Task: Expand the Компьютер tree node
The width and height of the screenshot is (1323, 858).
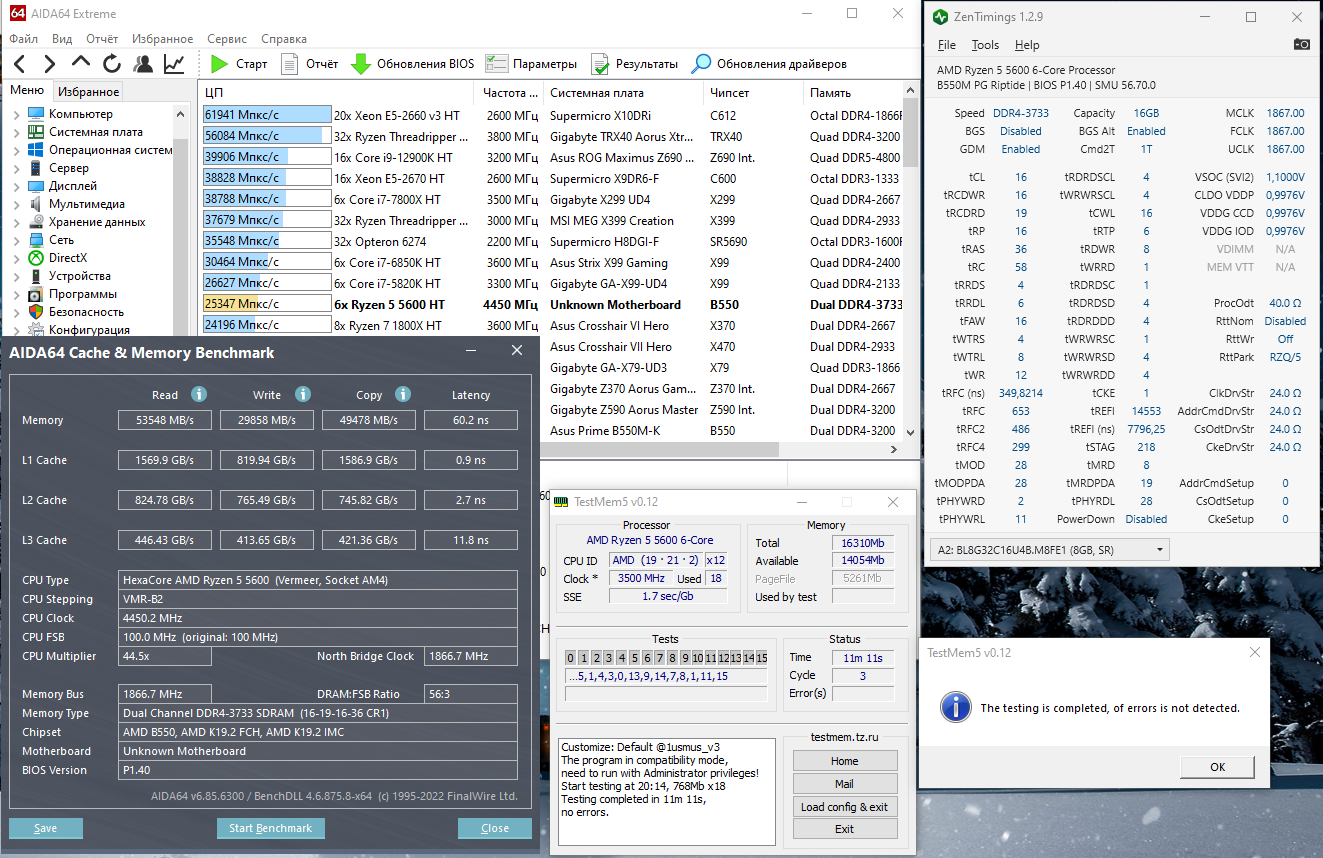Action: pos(16,114)
